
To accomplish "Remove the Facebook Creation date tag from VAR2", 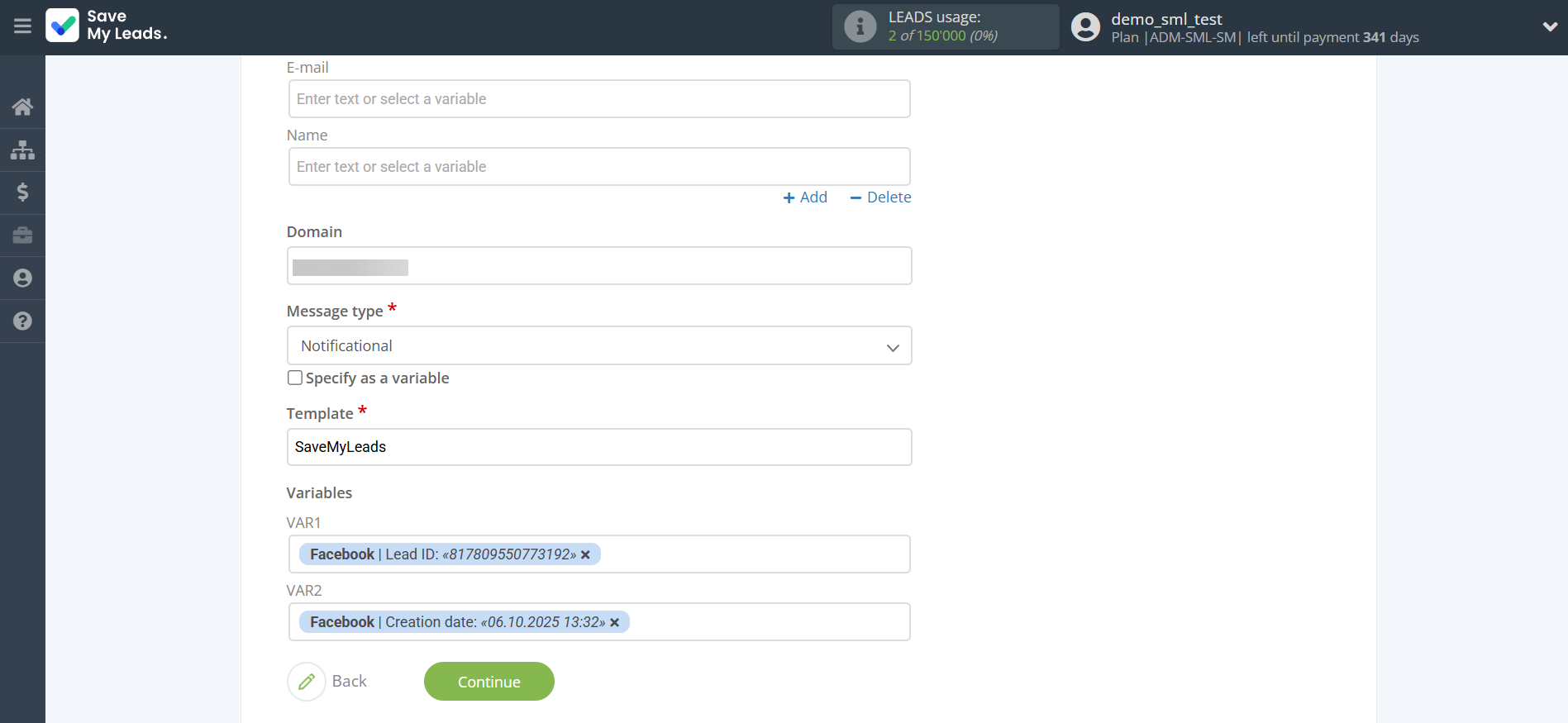I will pyautogui.click(x=614, y=622).
